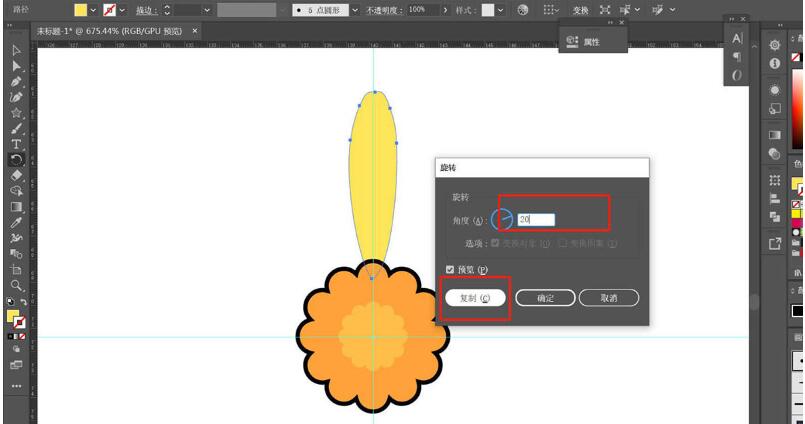Image resolution: width=805 pixels, height=424 pixels.
Task: Choose the Selection arrow tool
Action: 16,49
